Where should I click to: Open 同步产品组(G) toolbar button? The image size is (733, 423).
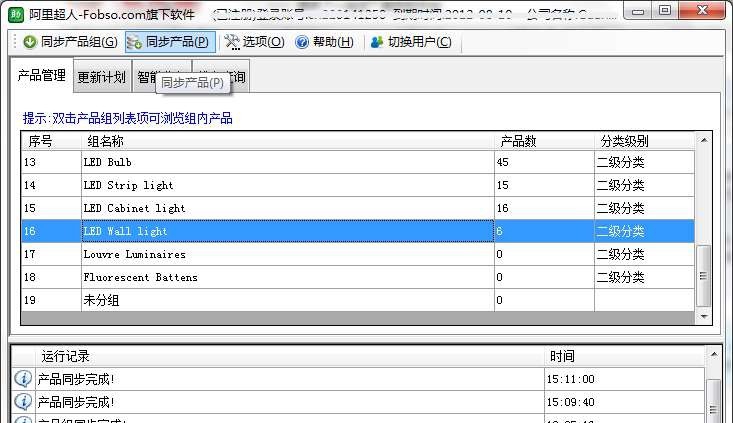[71, 42]
